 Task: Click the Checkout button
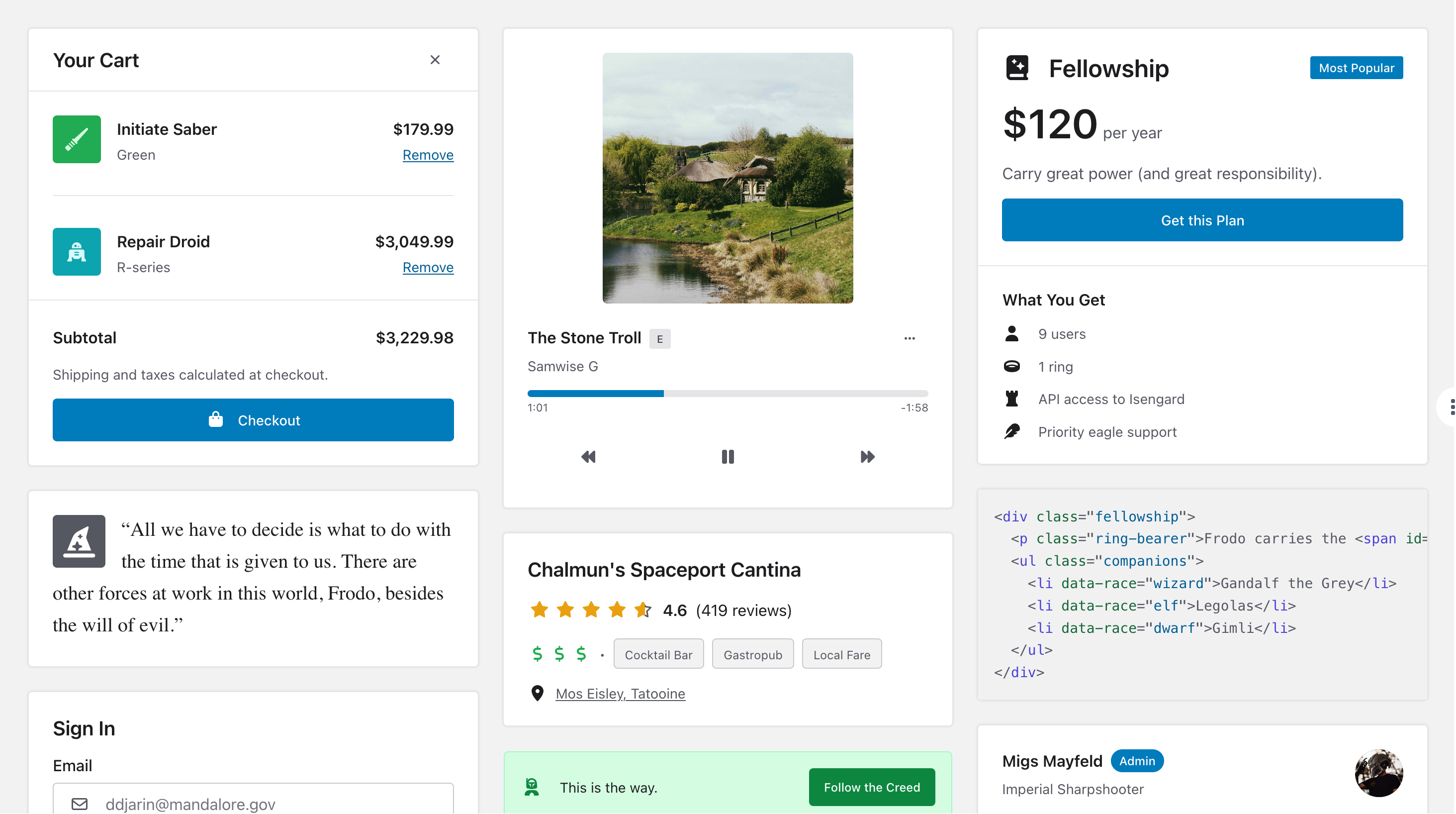tap(253, 420)
